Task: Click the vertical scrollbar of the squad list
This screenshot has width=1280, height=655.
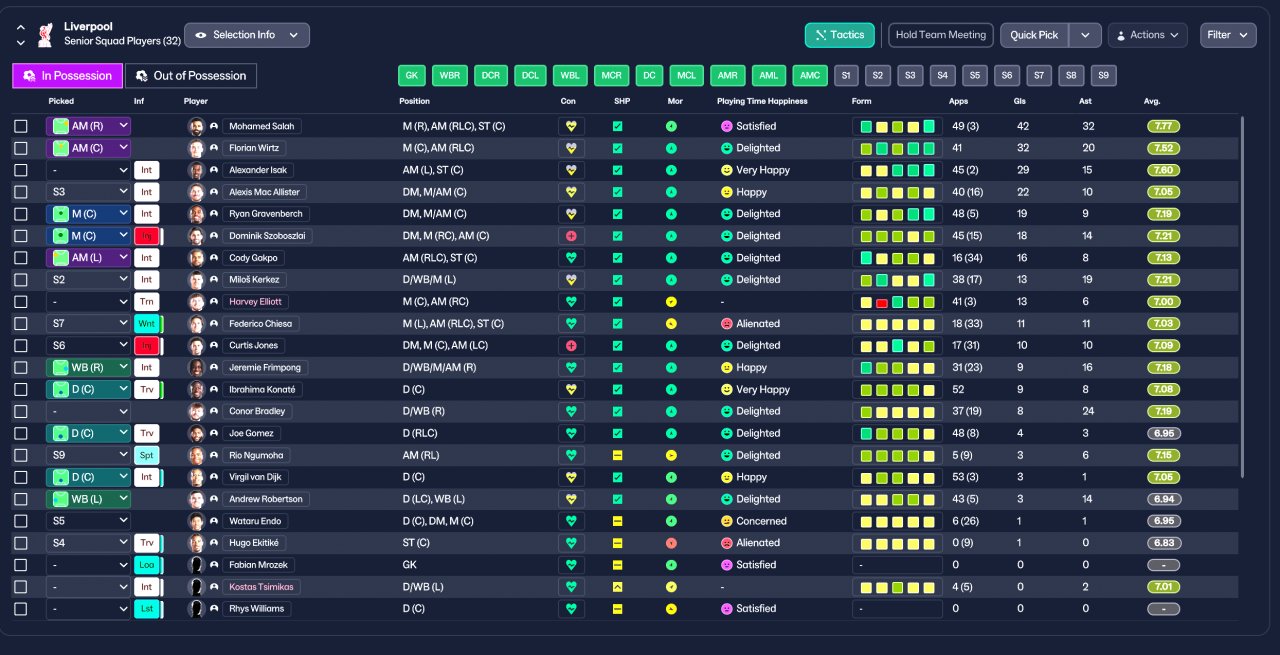Action: click(1242, 297)
